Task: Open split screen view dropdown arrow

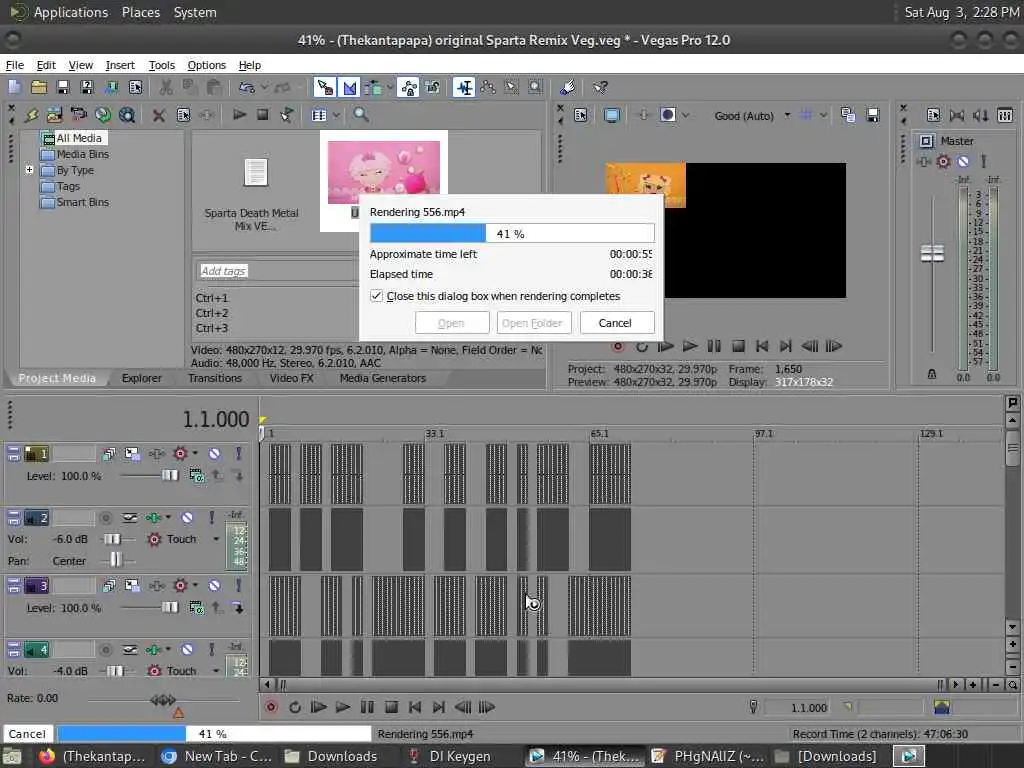Action: tap(685, 116)
